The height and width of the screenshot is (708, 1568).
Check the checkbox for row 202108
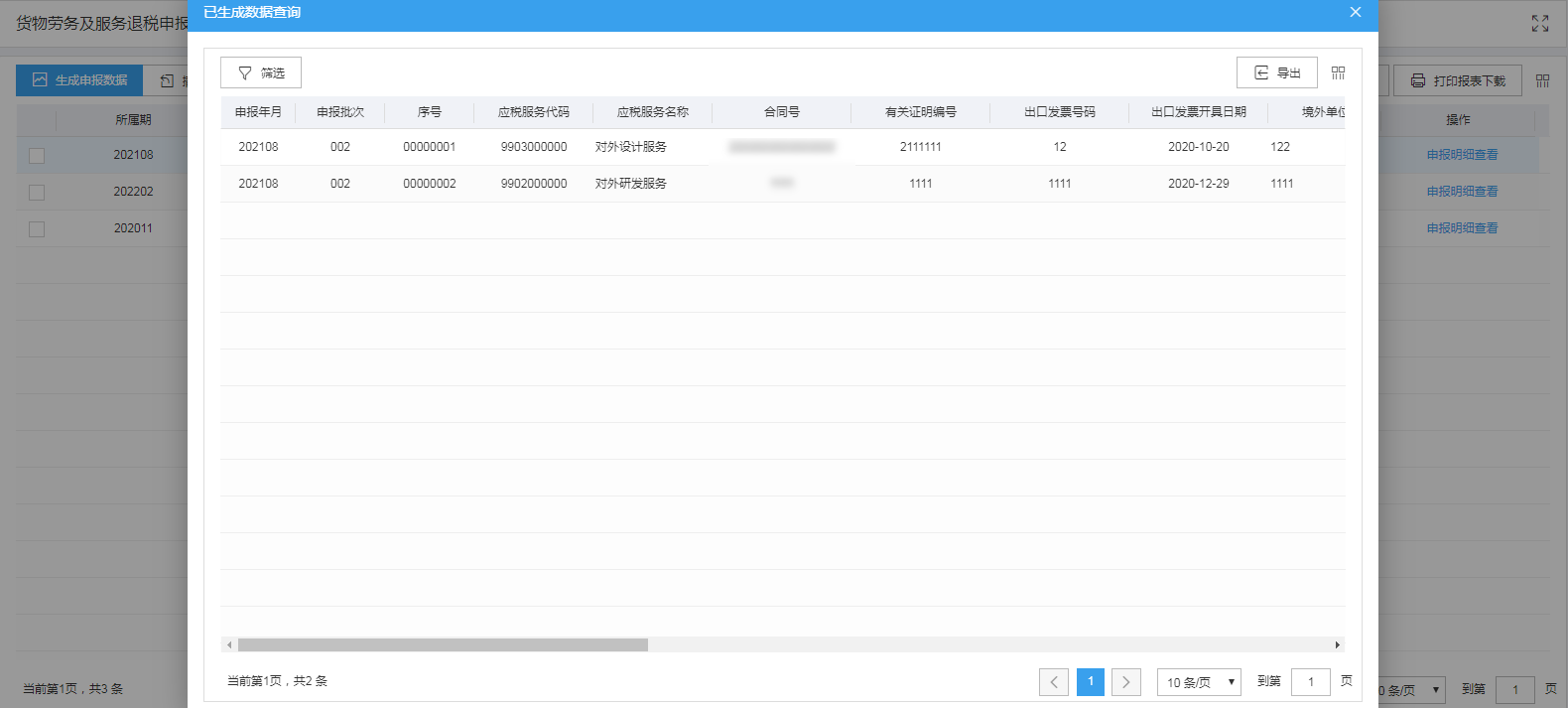(x=37, y=156)
